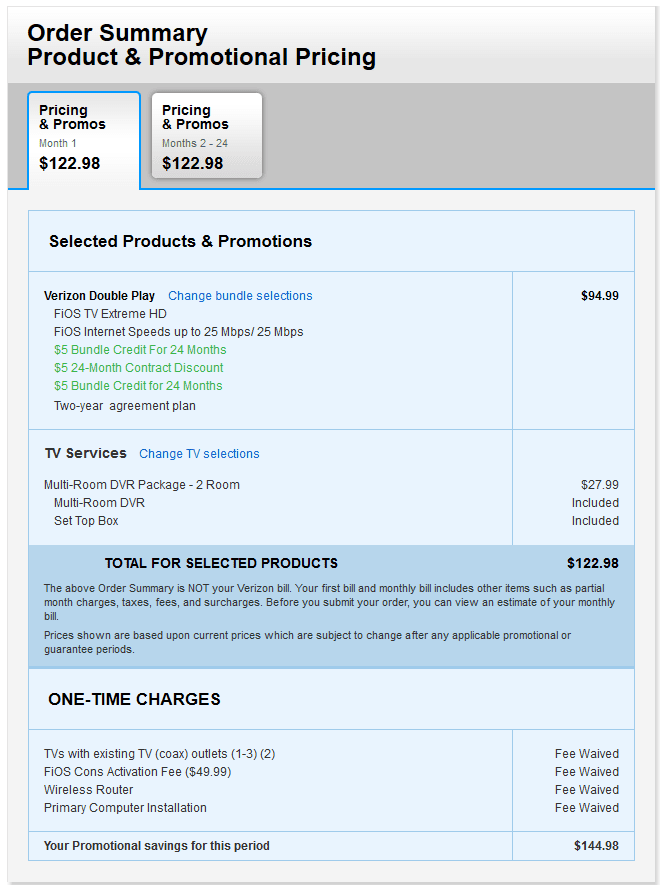
Task: Select the Month 1 pricing tab
Action: (84, 138)
